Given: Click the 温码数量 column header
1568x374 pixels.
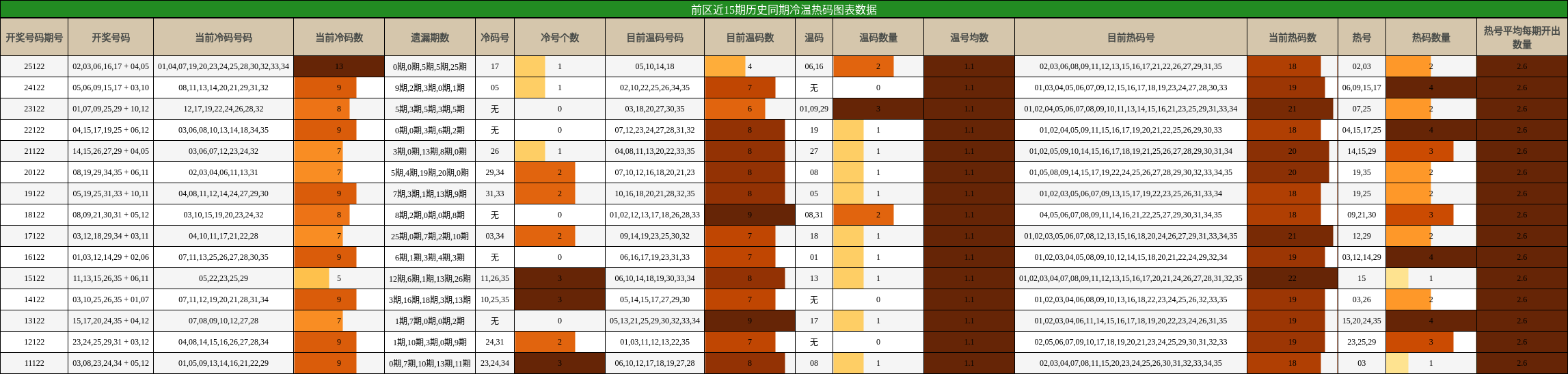Looking at the screenshot, I should [878, 38].
